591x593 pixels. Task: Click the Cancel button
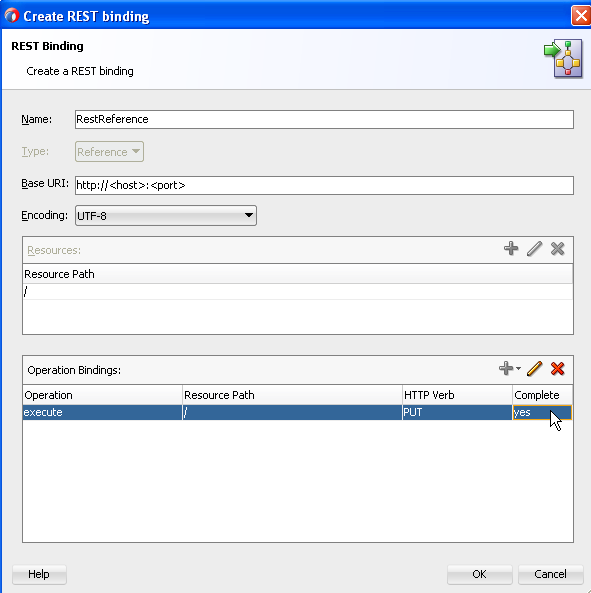click(550, 574)
